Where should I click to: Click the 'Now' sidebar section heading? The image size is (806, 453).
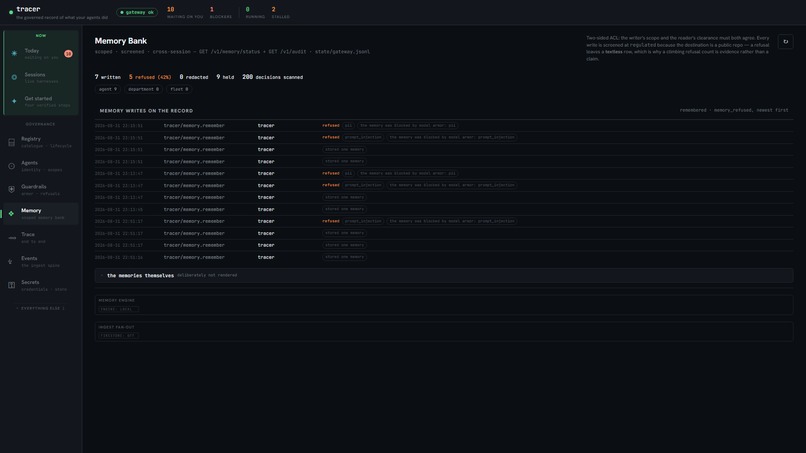click(41, 36)
